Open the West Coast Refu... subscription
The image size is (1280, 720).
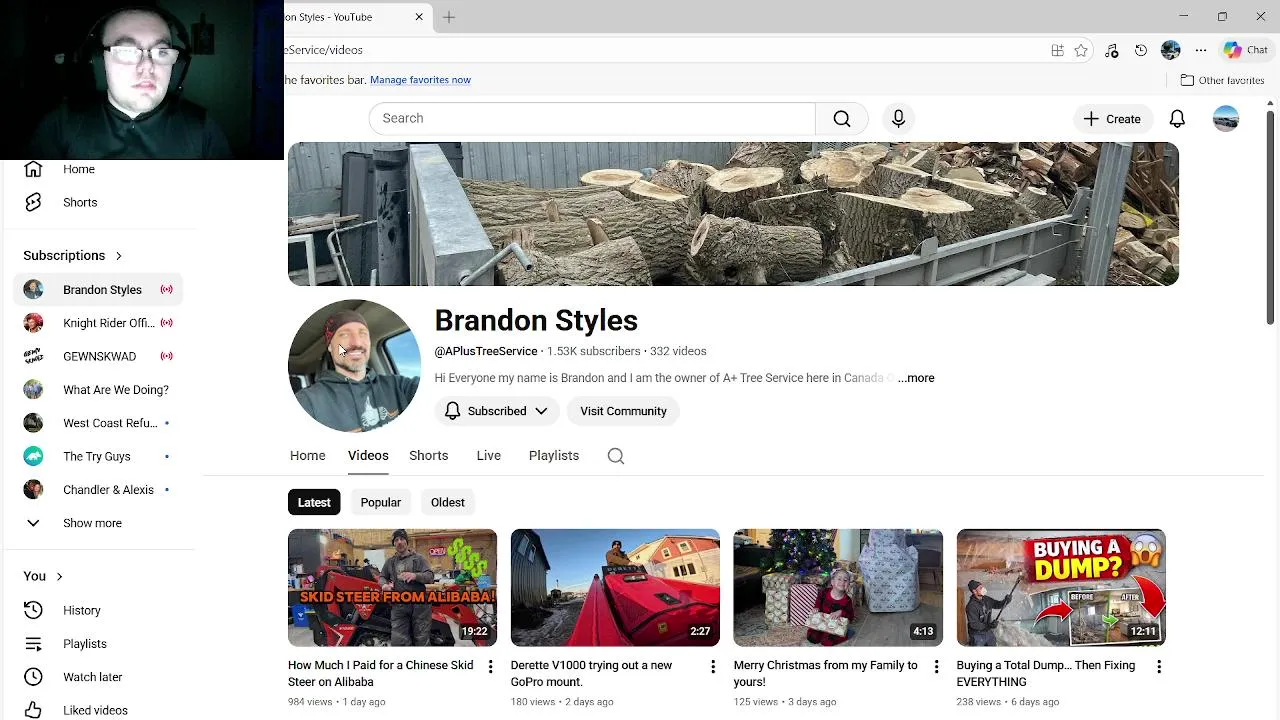click(98, 423)
